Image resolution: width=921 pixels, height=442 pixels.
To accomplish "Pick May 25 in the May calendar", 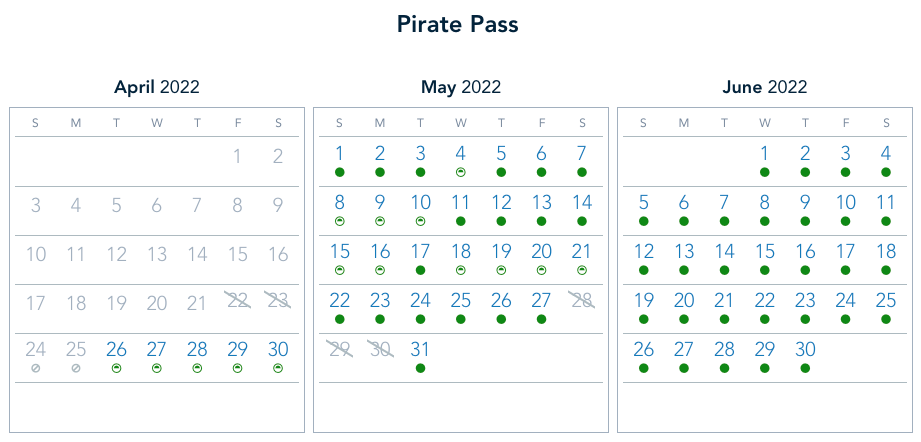I will coord(461,300).
